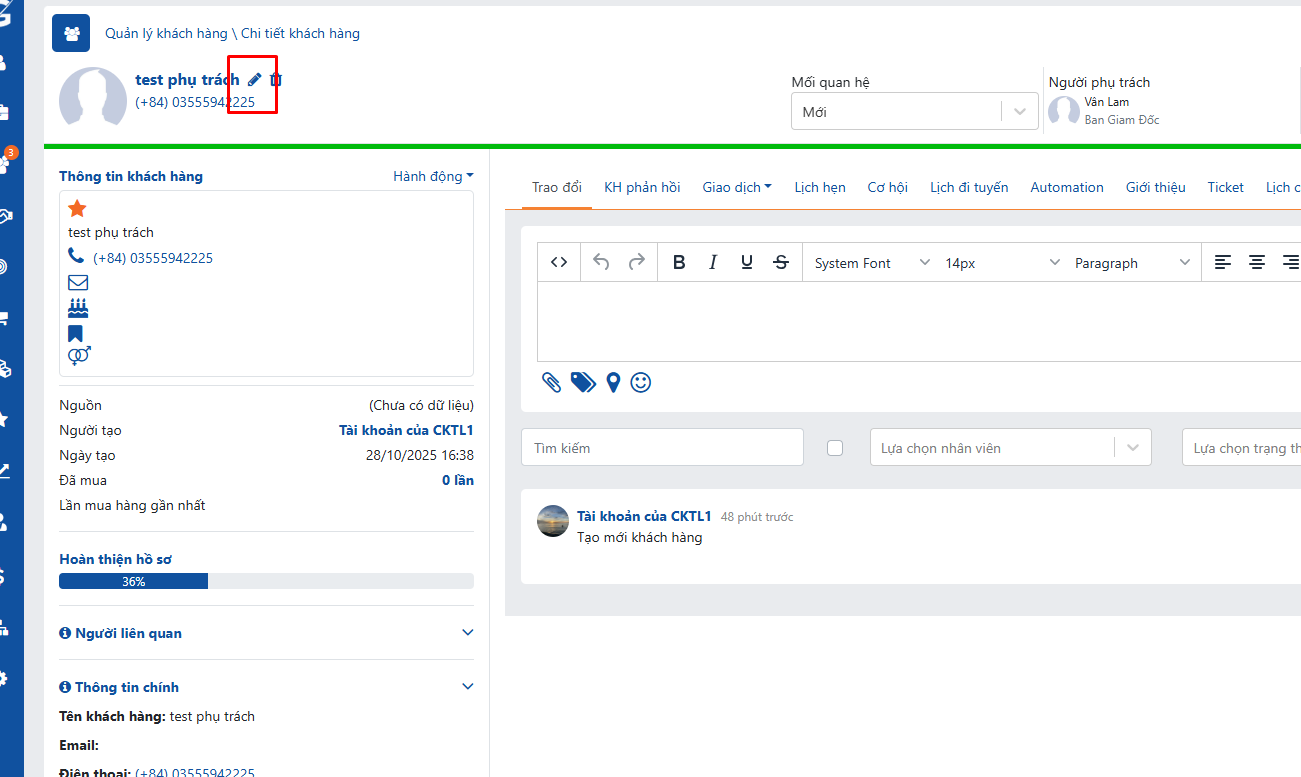Open the System Font family dropdown
1301x777 pixels.
tap(871, 263)
